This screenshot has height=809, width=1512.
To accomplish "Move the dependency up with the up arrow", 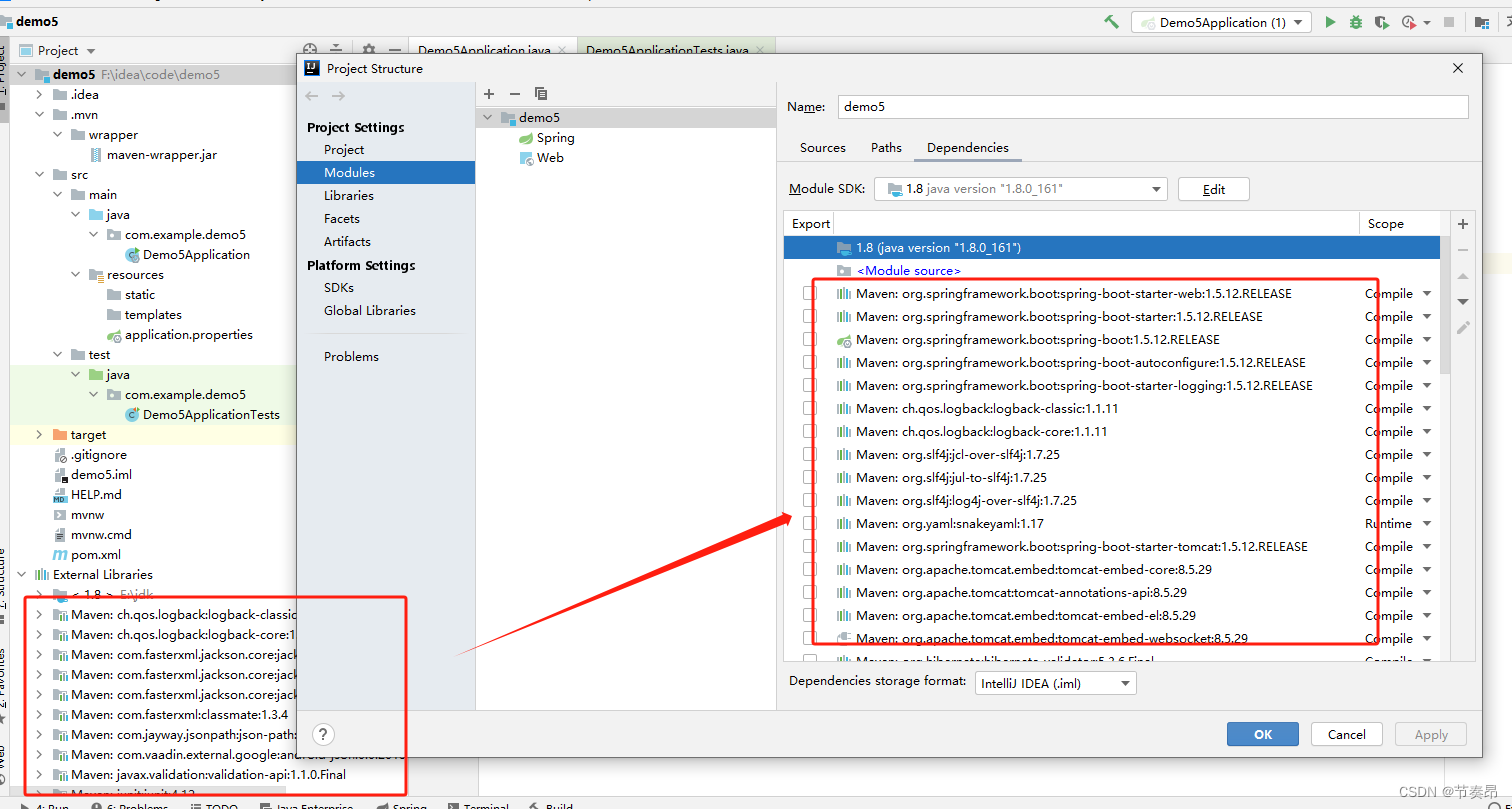I will (x=1463, y=276).
